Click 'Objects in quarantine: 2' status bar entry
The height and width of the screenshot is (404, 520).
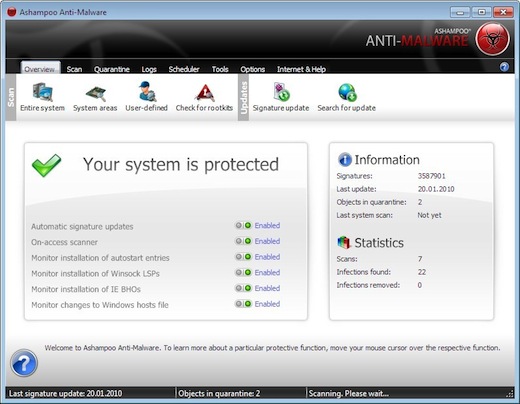219,394
